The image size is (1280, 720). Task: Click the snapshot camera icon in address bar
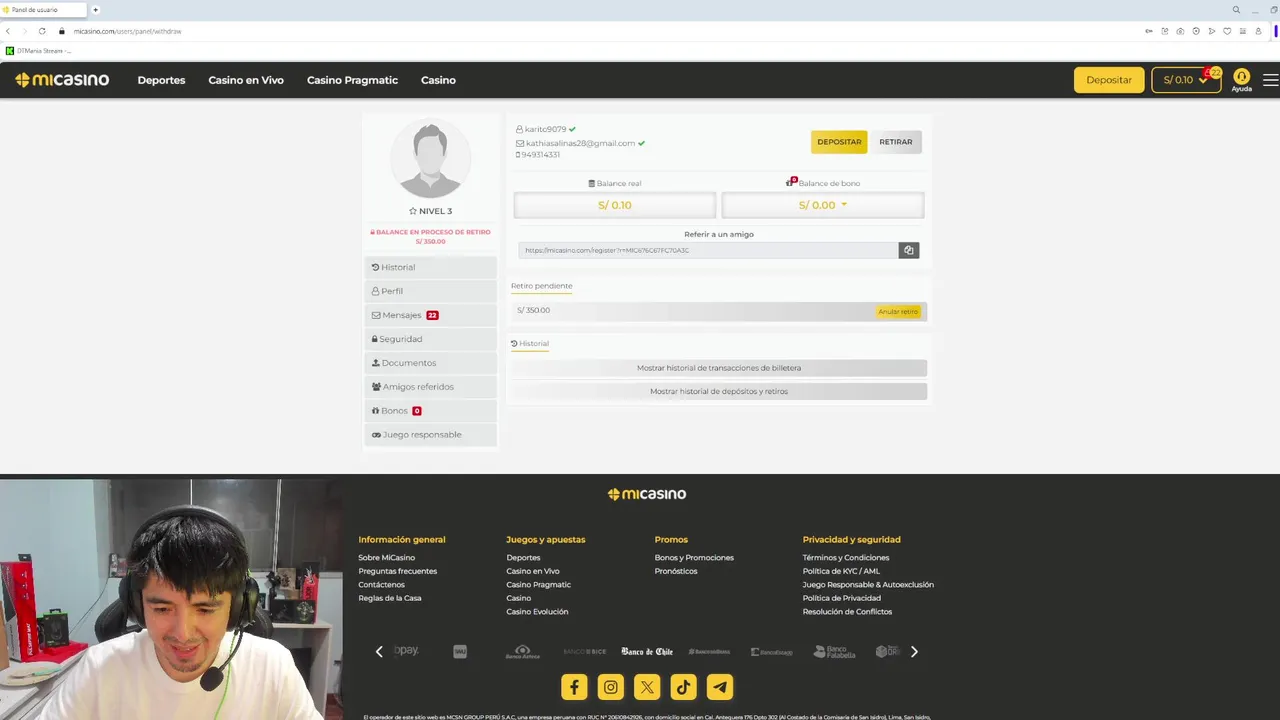pos(1180,31)
